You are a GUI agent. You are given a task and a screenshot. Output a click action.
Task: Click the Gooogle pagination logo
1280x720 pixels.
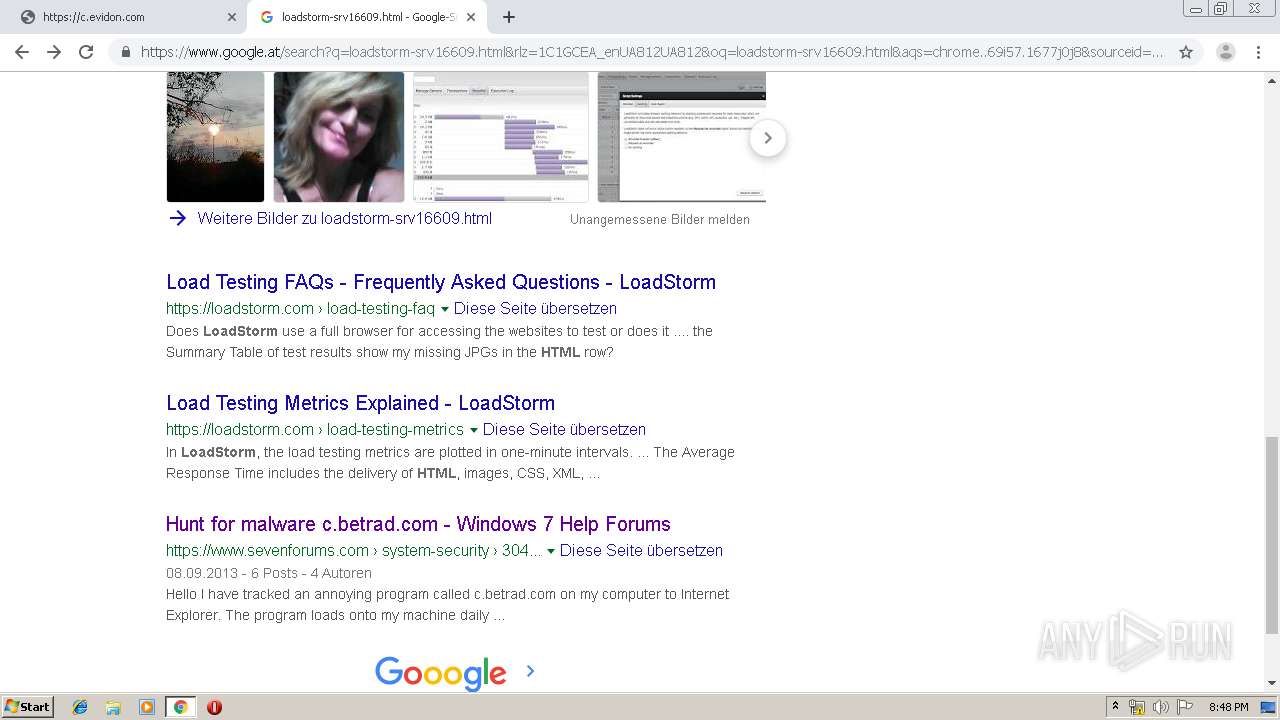[441, 674]
